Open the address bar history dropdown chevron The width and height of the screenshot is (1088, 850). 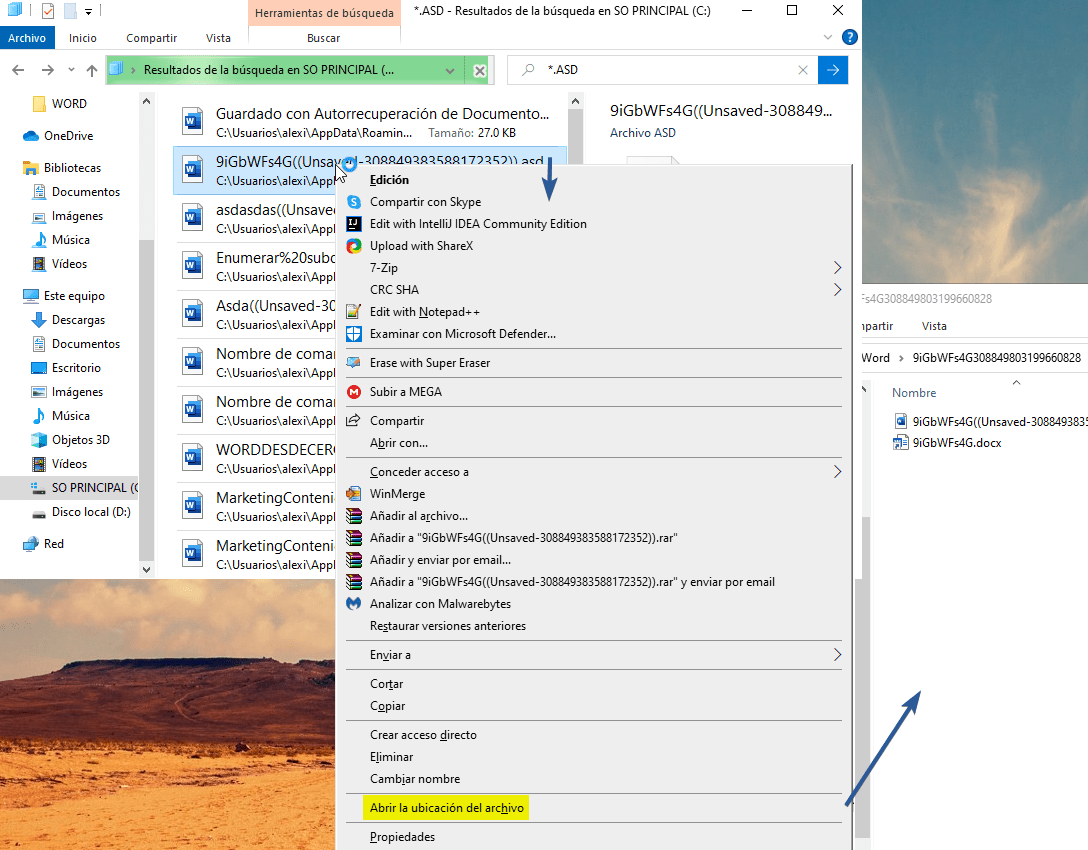450,71
